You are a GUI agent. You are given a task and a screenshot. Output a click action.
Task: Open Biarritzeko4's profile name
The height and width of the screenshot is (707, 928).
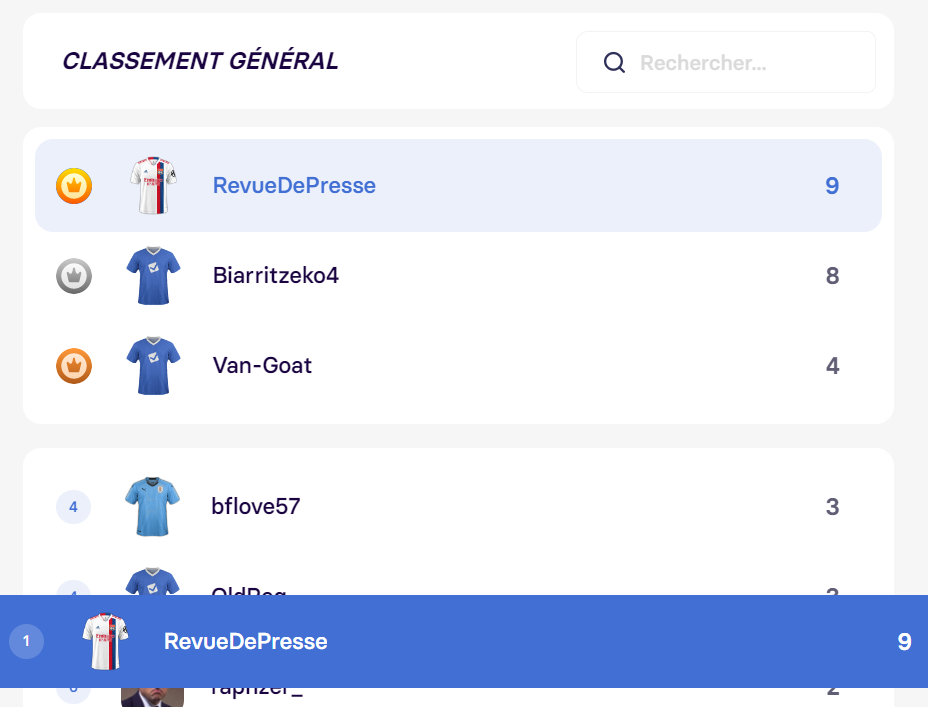tap(276, 275)
